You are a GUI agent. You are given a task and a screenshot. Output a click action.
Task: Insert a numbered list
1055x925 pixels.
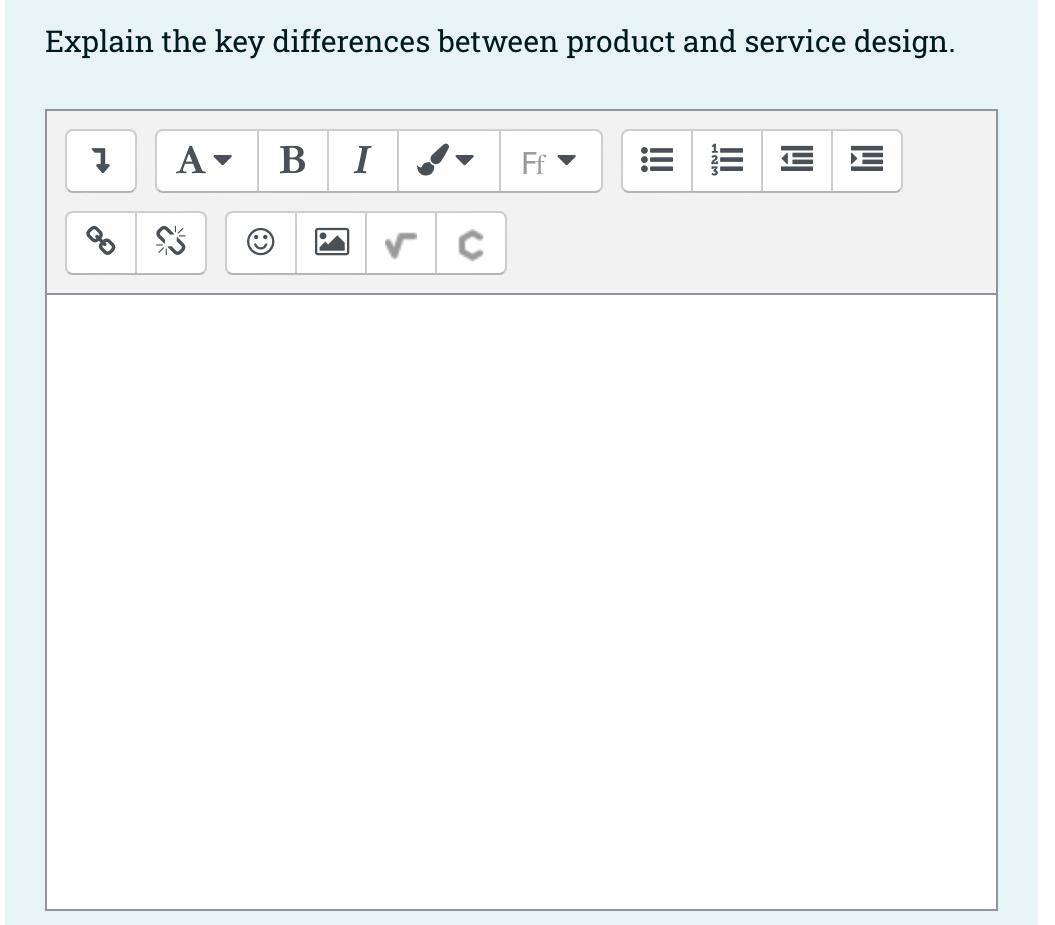coord(726,160)
